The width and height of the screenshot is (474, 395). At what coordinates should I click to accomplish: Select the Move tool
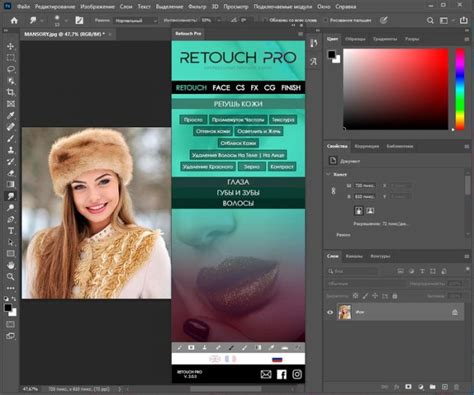(x=11, y=46)
